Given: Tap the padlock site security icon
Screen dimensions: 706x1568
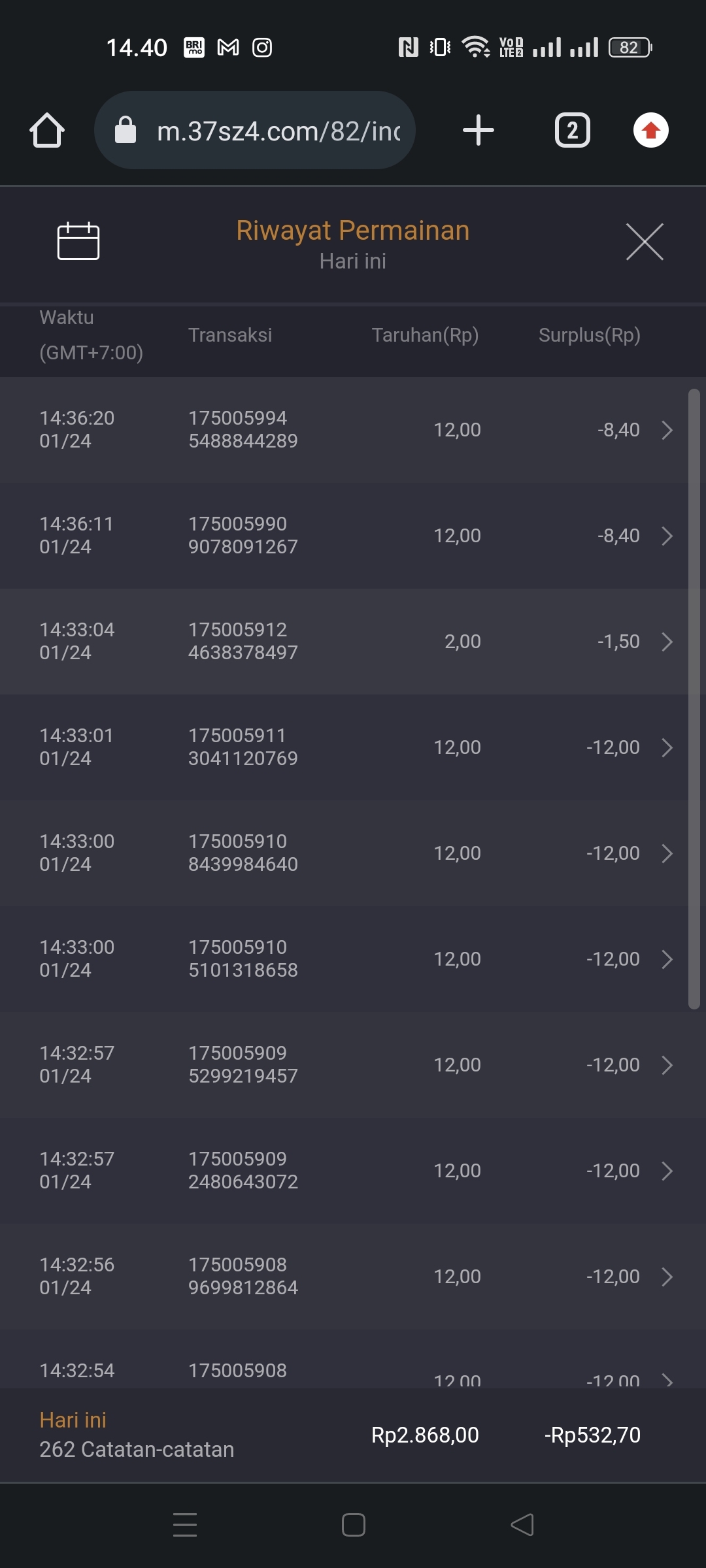Looking at the screenshot, I should point(126,131).
